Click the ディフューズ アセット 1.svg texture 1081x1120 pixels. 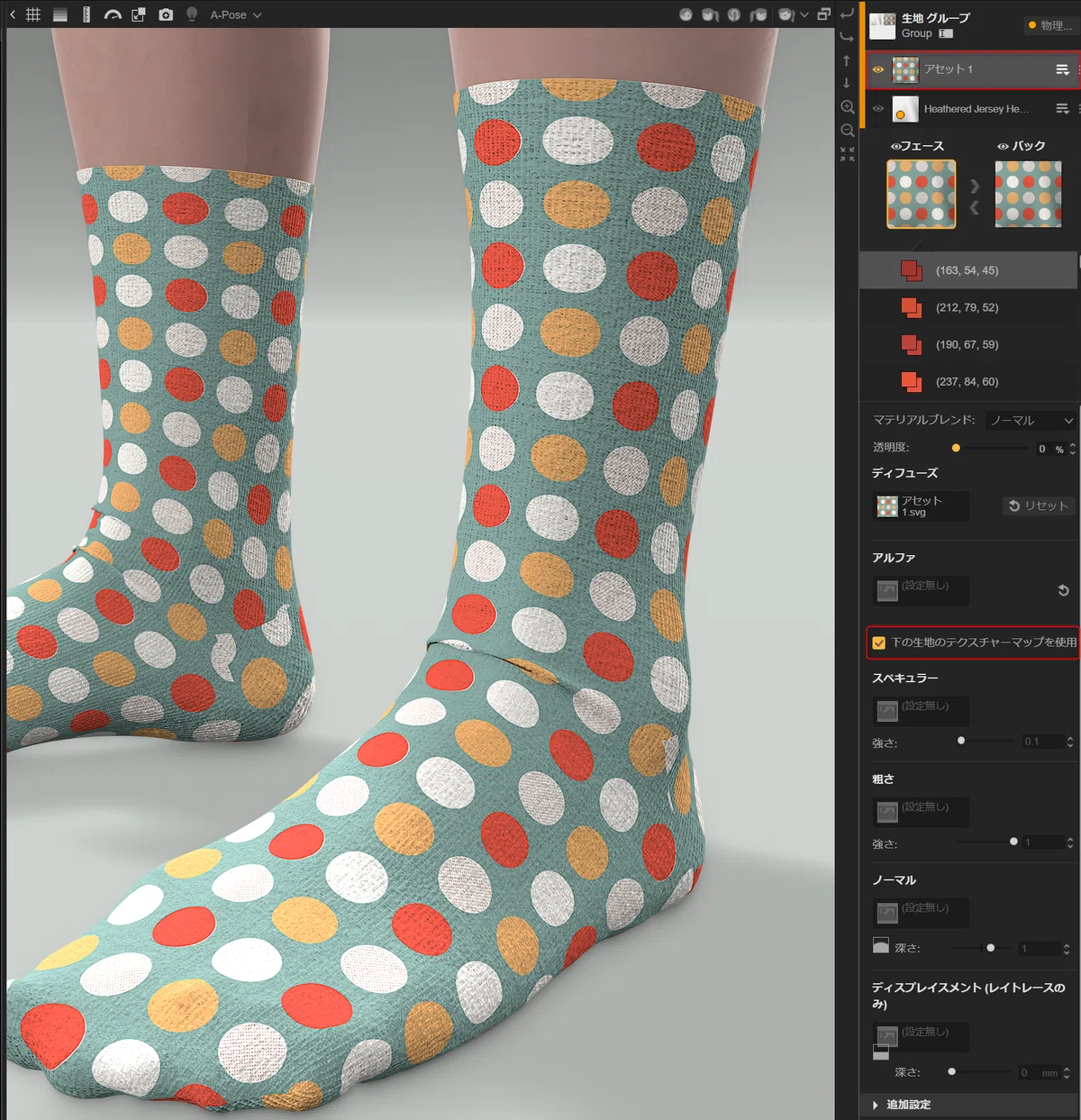(921, 506)
